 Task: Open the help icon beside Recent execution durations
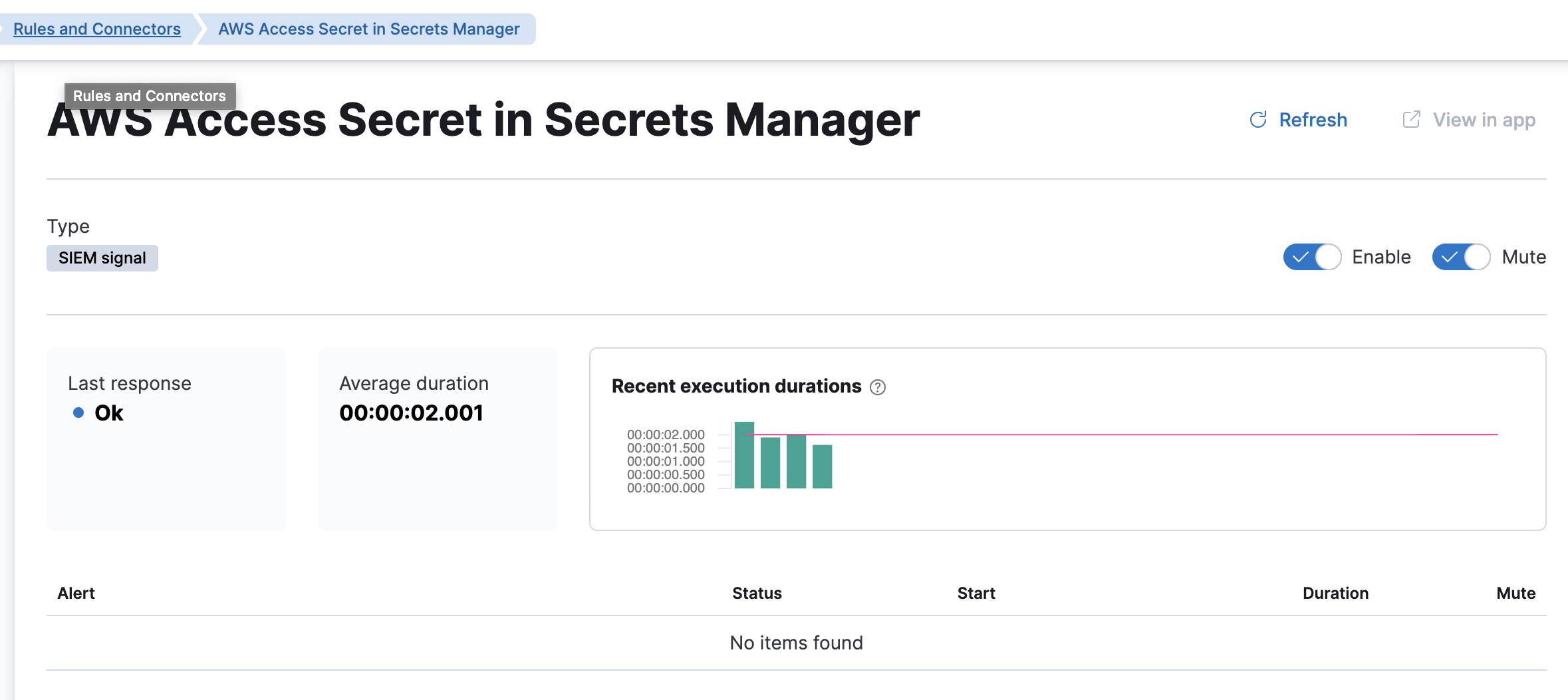878,387
